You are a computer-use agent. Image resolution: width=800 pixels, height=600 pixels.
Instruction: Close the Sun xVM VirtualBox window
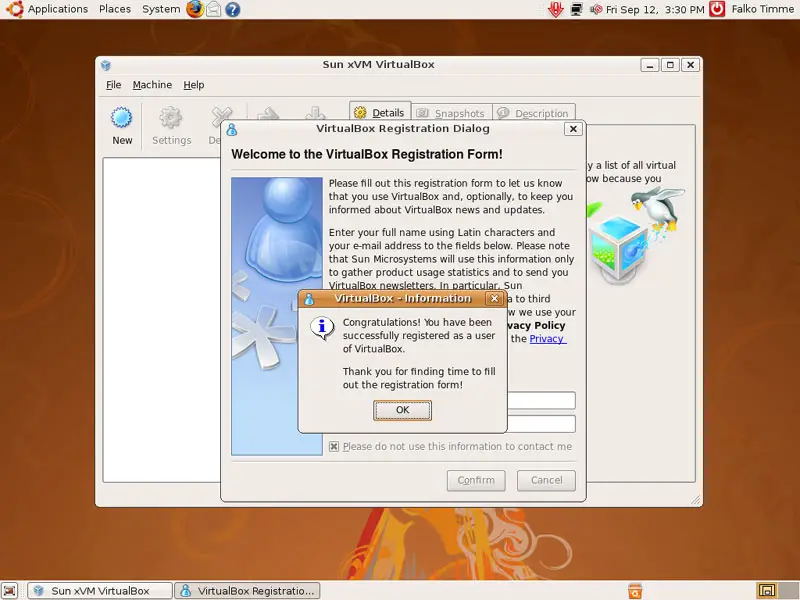690,65
